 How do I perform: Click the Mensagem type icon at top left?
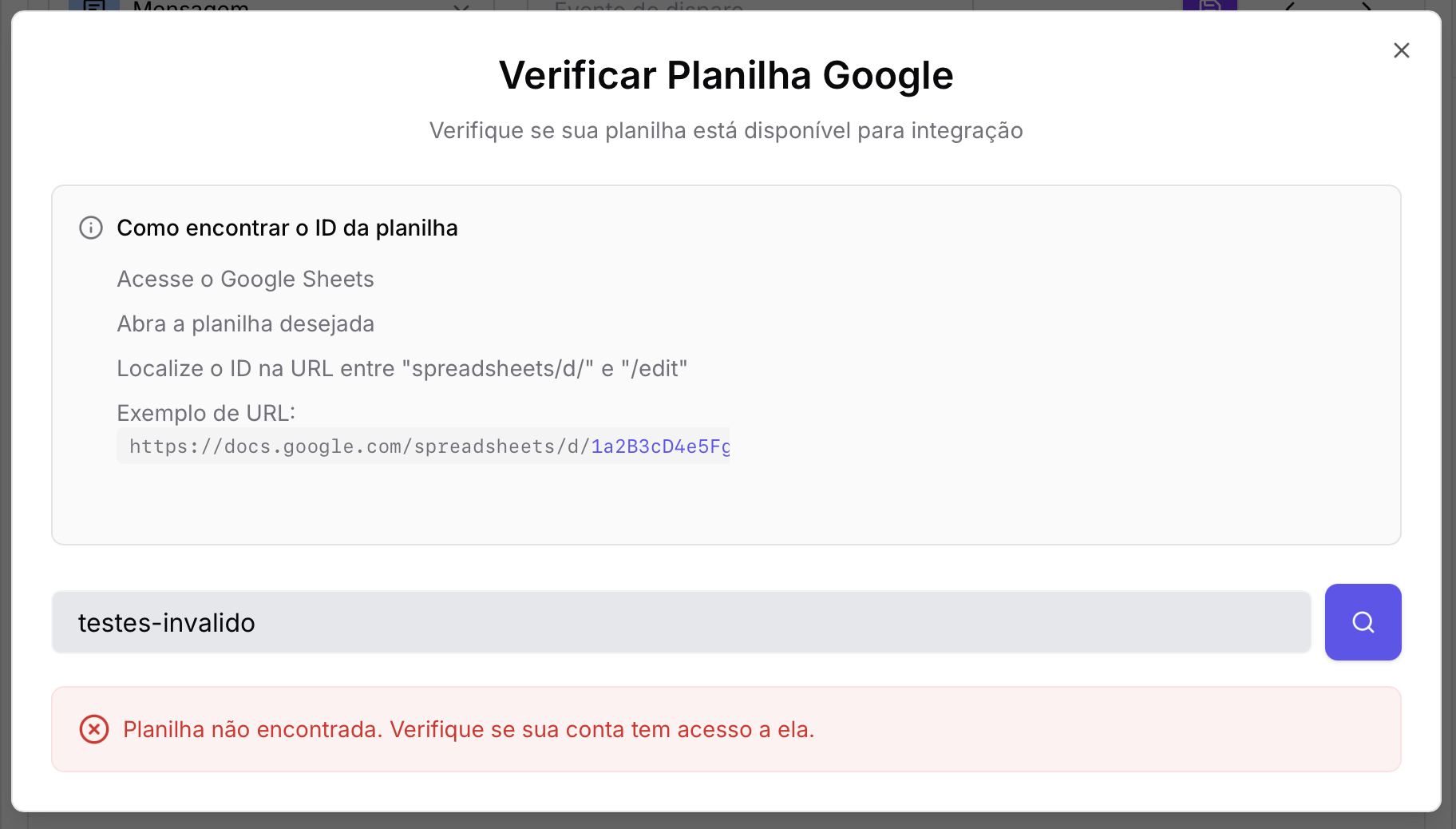click(94, 6)
